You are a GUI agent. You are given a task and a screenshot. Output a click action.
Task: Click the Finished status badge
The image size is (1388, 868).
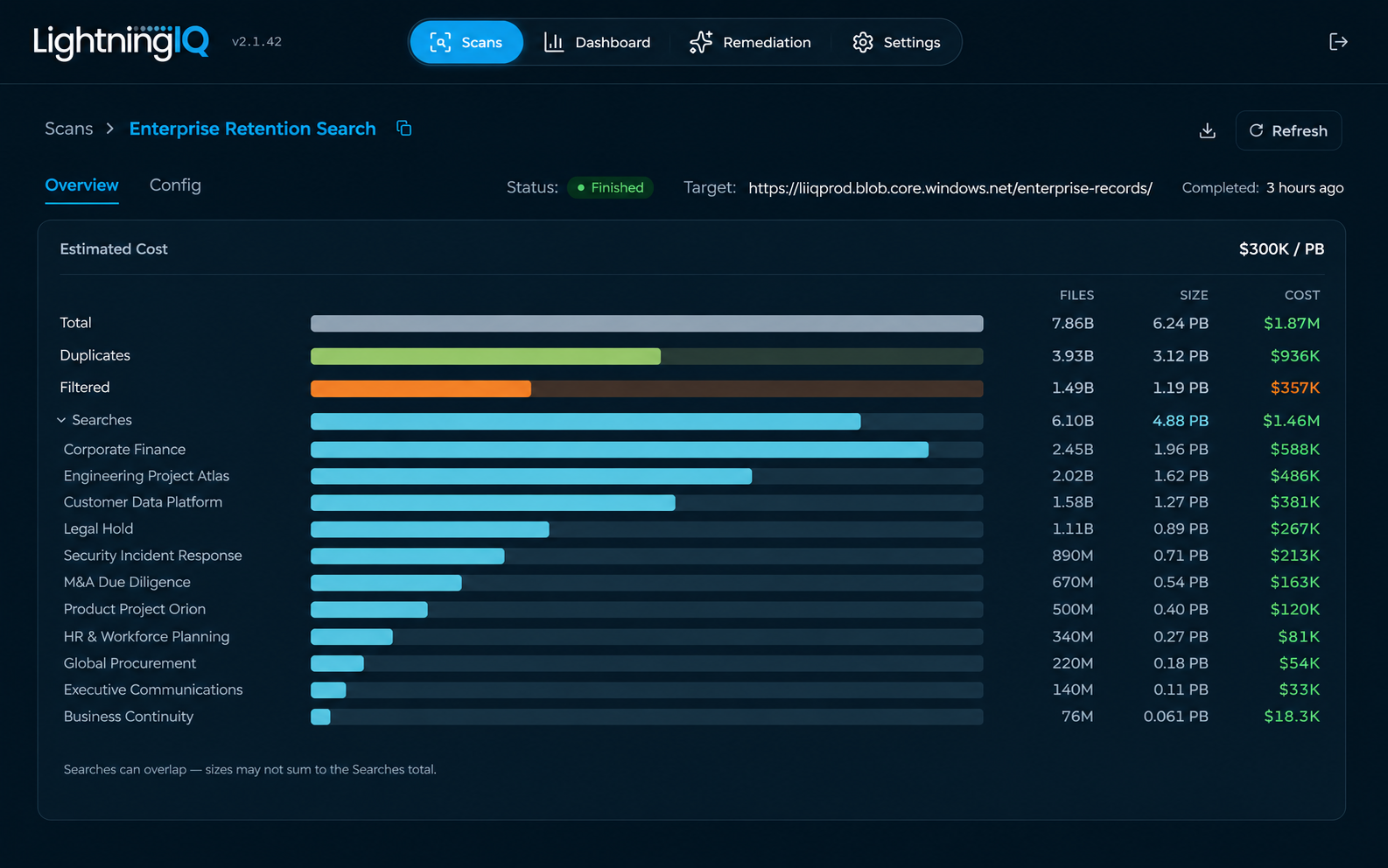pyautogui.click(x=610, y=187)
